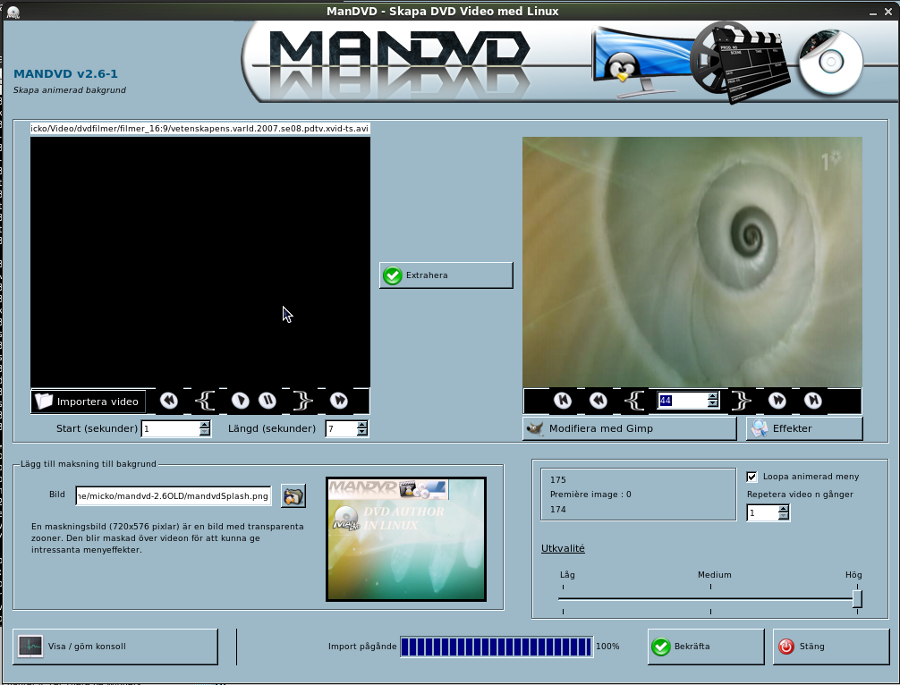Viewport: 900px width, 685px height.
Task: Click the MANDVD v2.6-1 title text
Action: (65, 74)
